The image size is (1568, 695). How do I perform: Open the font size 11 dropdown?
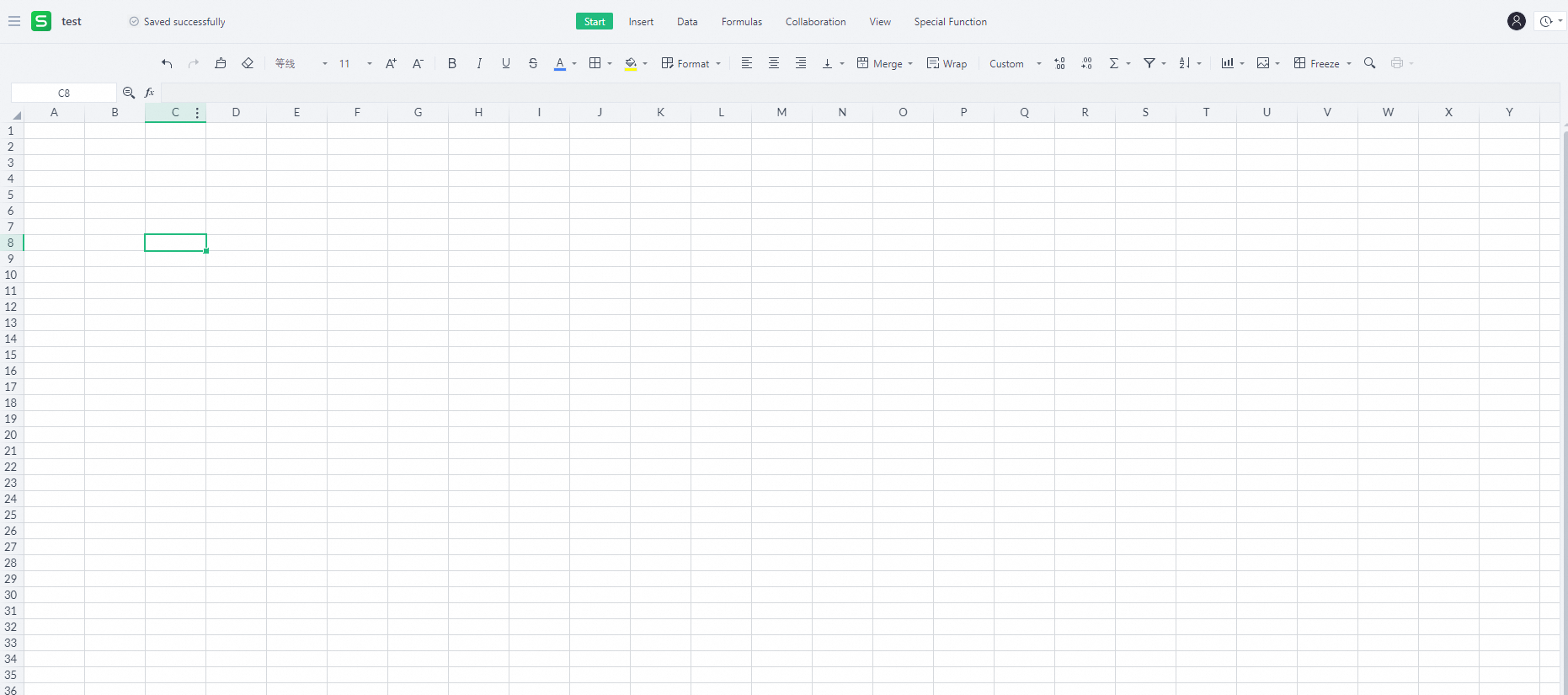355,63
